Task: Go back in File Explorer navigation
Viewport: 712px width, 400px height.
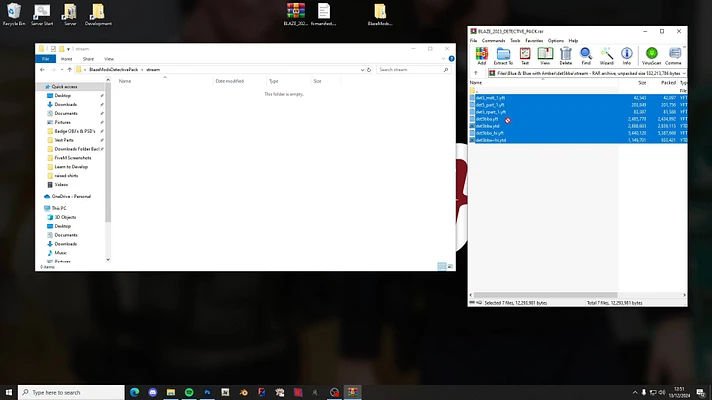Action: [x=42, y=69]
